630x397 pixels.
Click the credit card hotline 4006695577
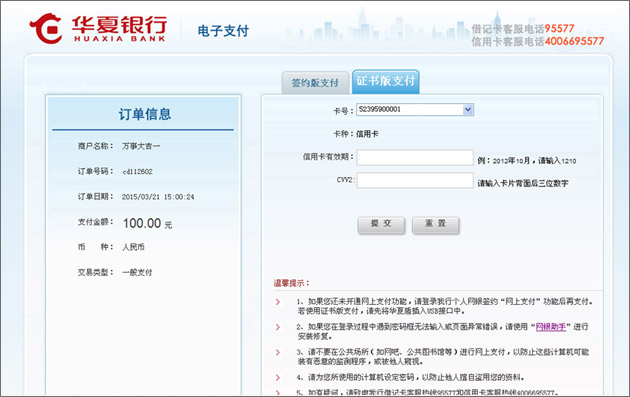(575, 41)
